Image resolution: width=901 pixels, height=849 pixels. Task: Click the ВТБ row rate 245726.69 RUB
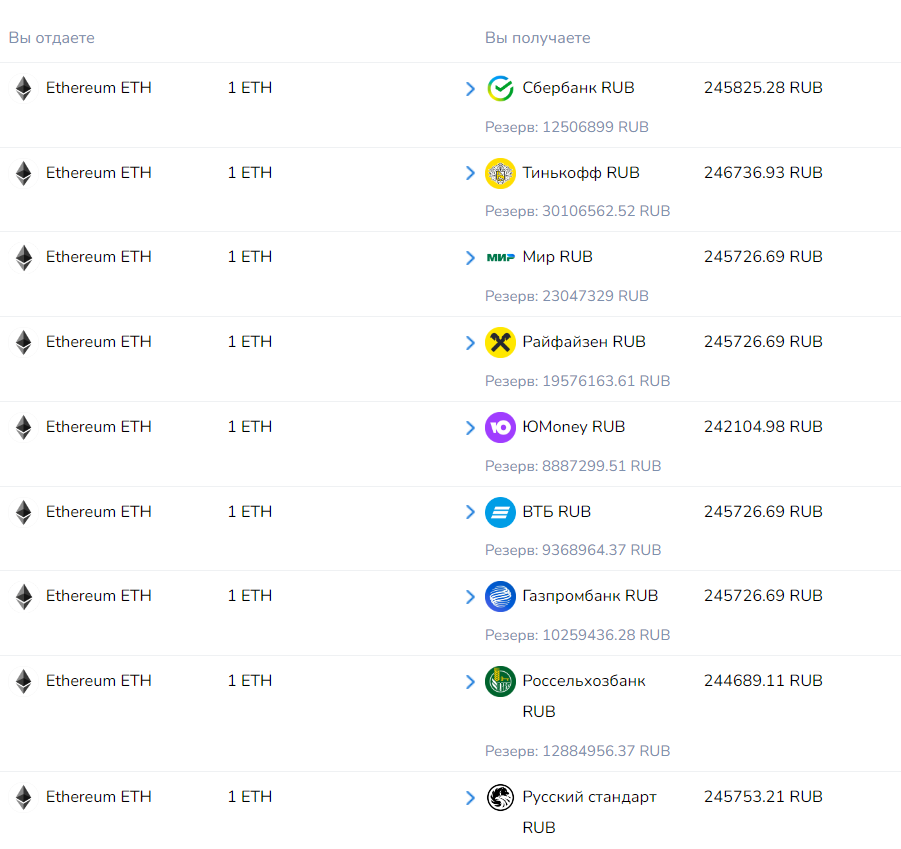(763, 511)
